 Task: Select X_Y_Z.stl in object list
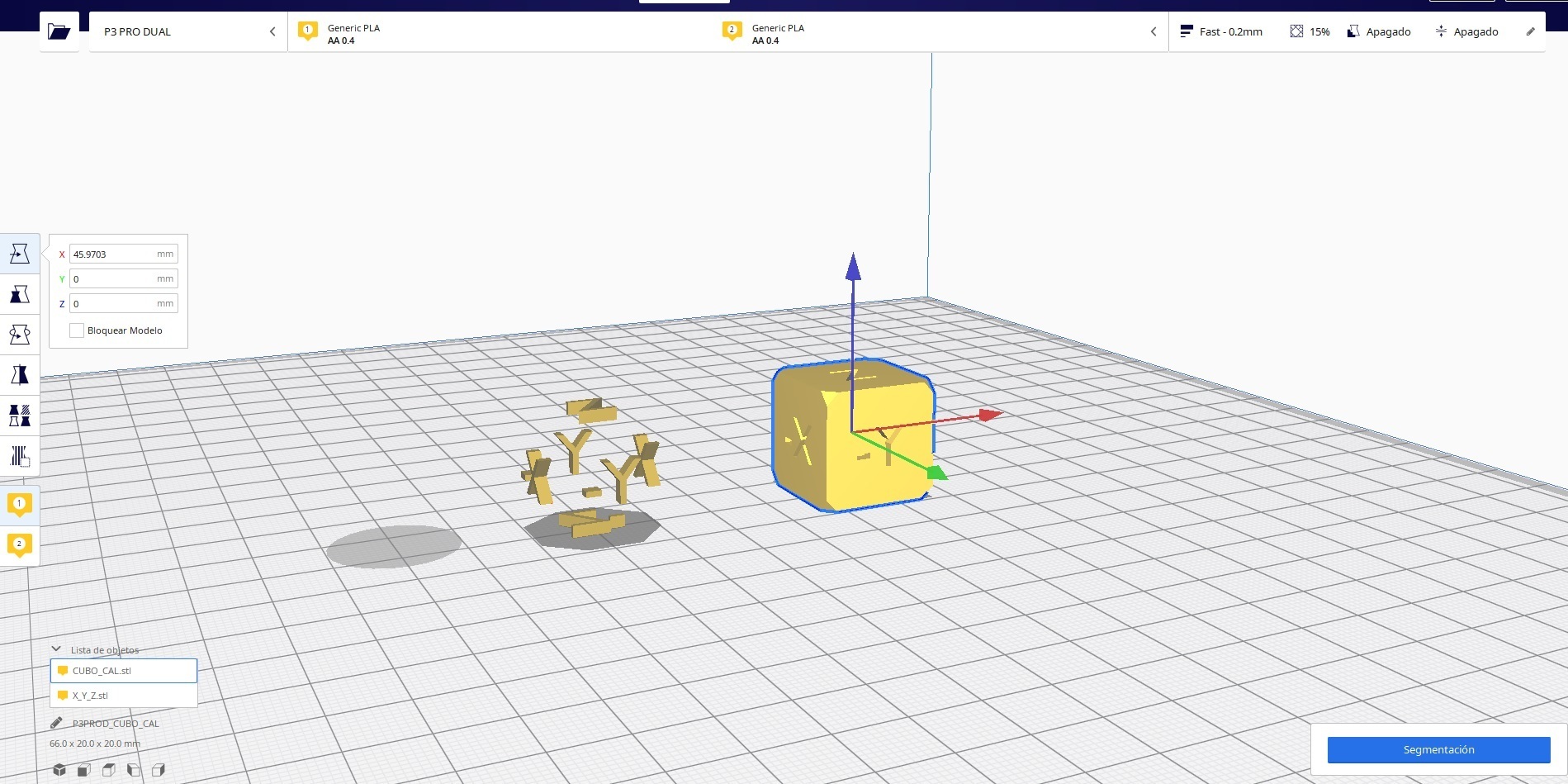124,696
